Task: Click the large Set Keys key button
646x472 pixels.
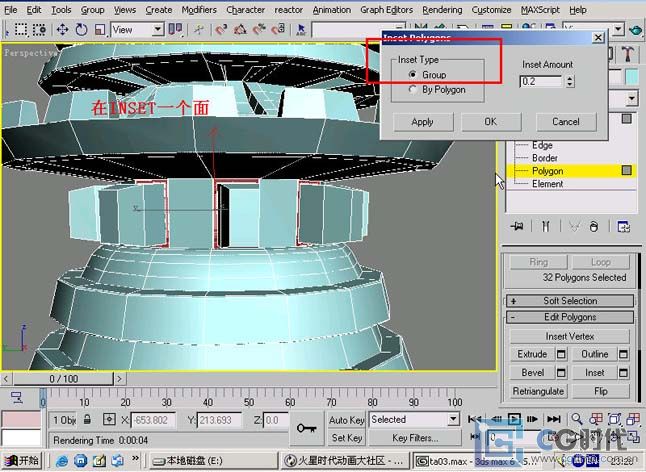Action: click(x=307, y=429)
